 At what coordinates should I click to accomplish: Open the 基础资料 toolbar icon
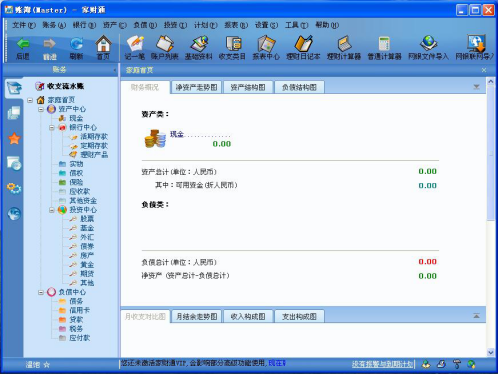coord(199,44)
